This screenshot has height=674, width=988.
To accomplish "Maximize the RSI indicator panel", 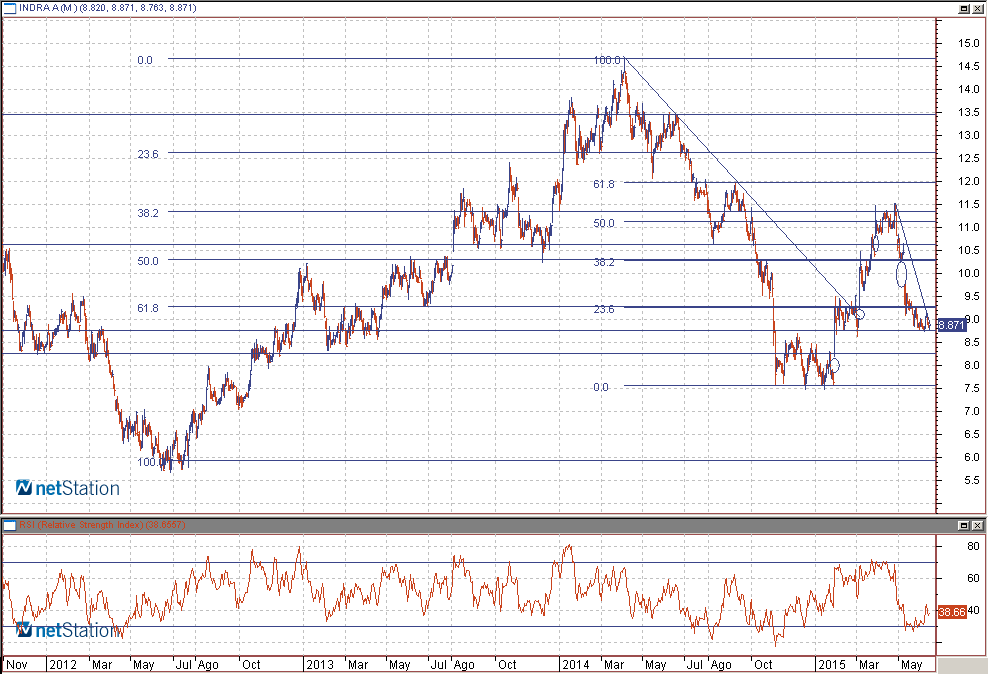I will tap(963, 525).
